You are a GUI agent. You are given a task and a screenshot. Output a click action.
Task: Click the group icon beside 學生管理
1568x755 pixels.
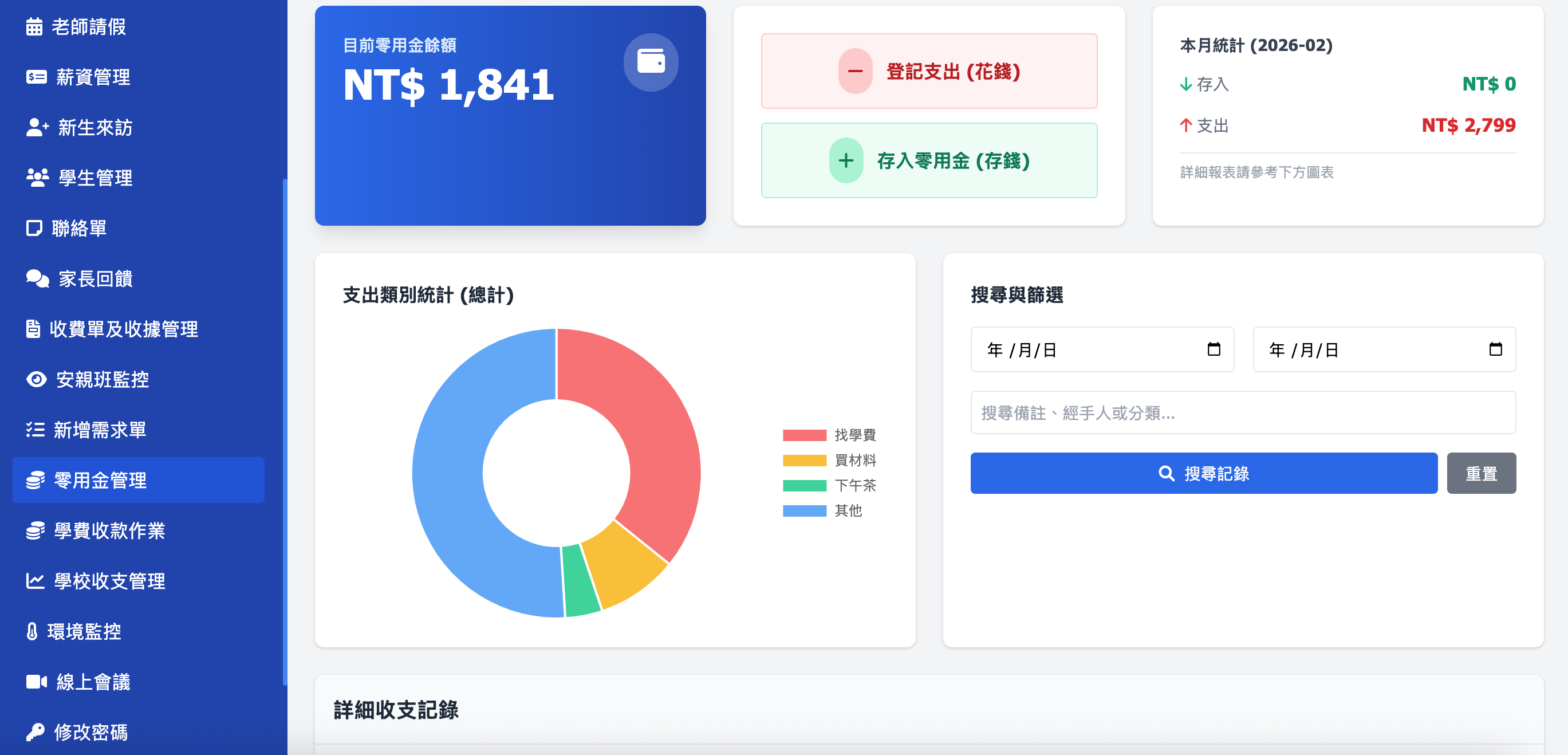pos(38,178)
